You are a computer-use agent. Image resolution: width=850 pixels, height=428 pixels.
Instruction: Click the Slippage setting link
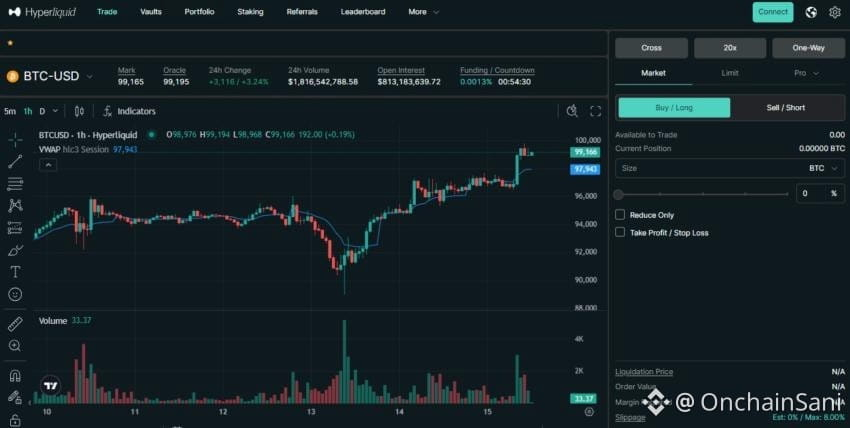click(x=630, y=417)
